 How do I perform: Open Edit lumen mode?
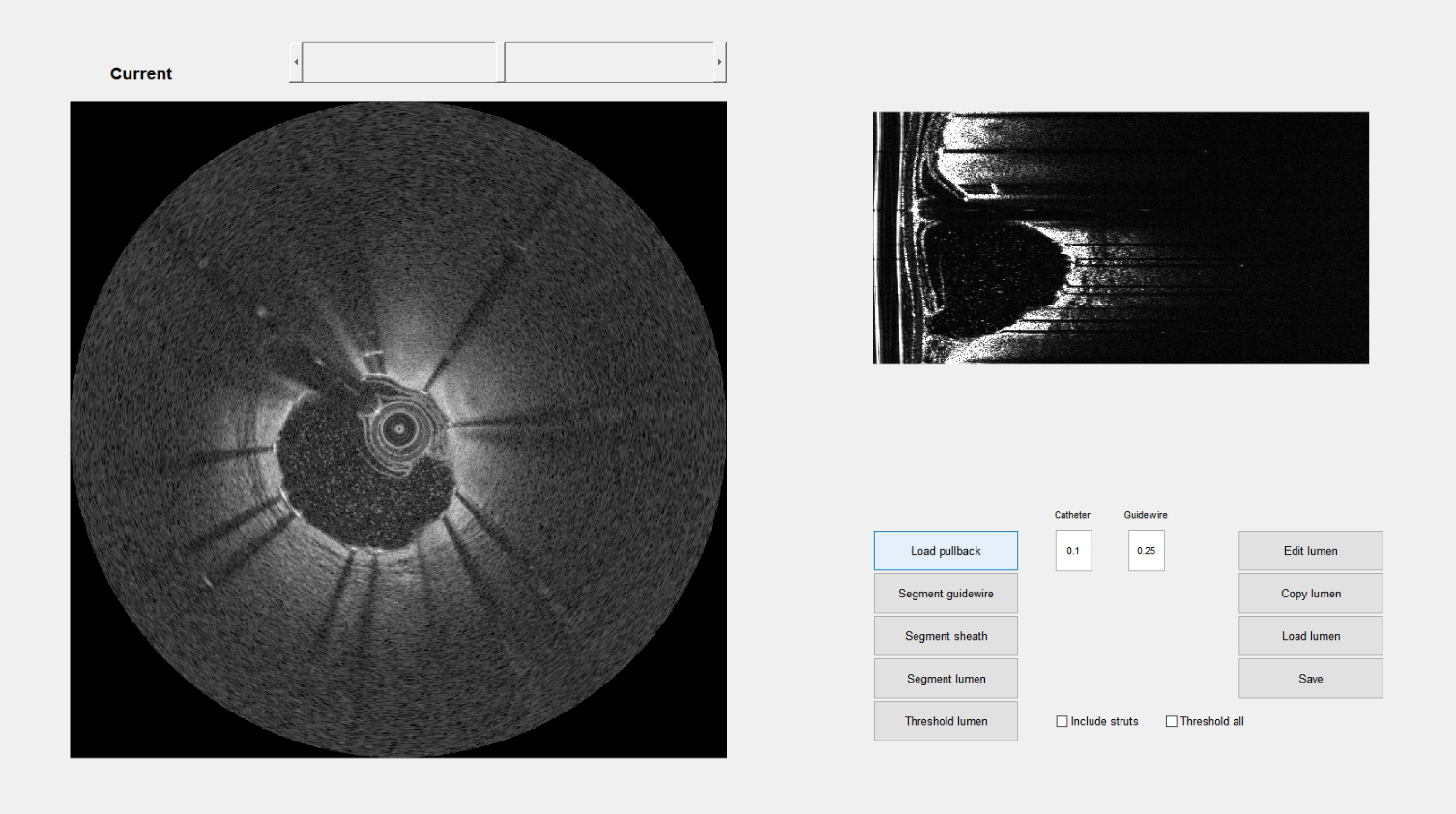click(1311, 551)
